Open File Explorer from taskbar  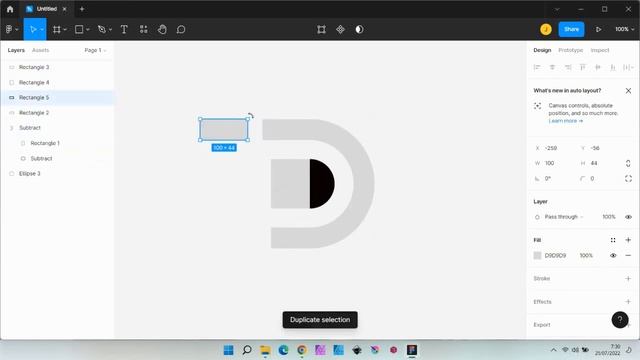click(x=265, y=350)
